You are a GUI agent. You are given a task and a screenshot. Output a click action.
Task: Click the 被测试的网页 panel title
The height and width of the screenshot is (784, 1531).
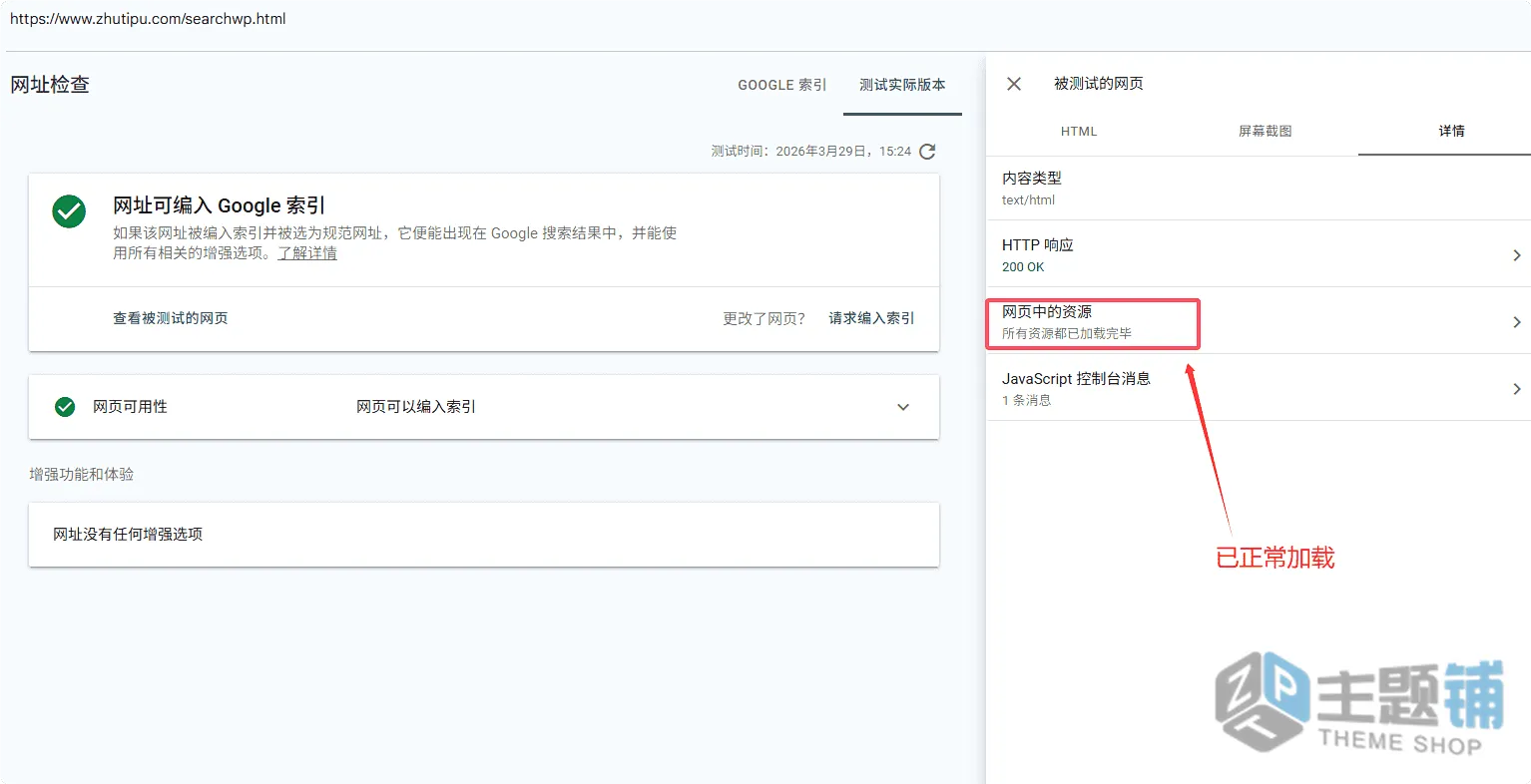pos(1099,84)
